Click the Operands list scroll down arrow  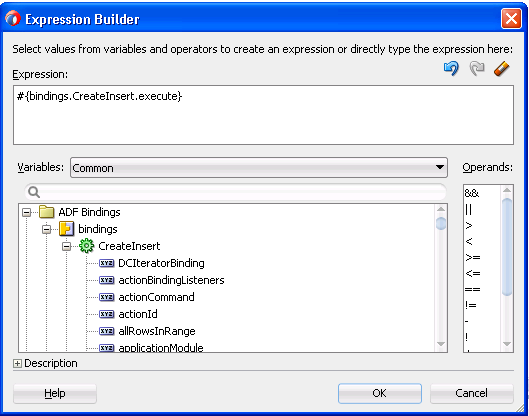(507, 344)
